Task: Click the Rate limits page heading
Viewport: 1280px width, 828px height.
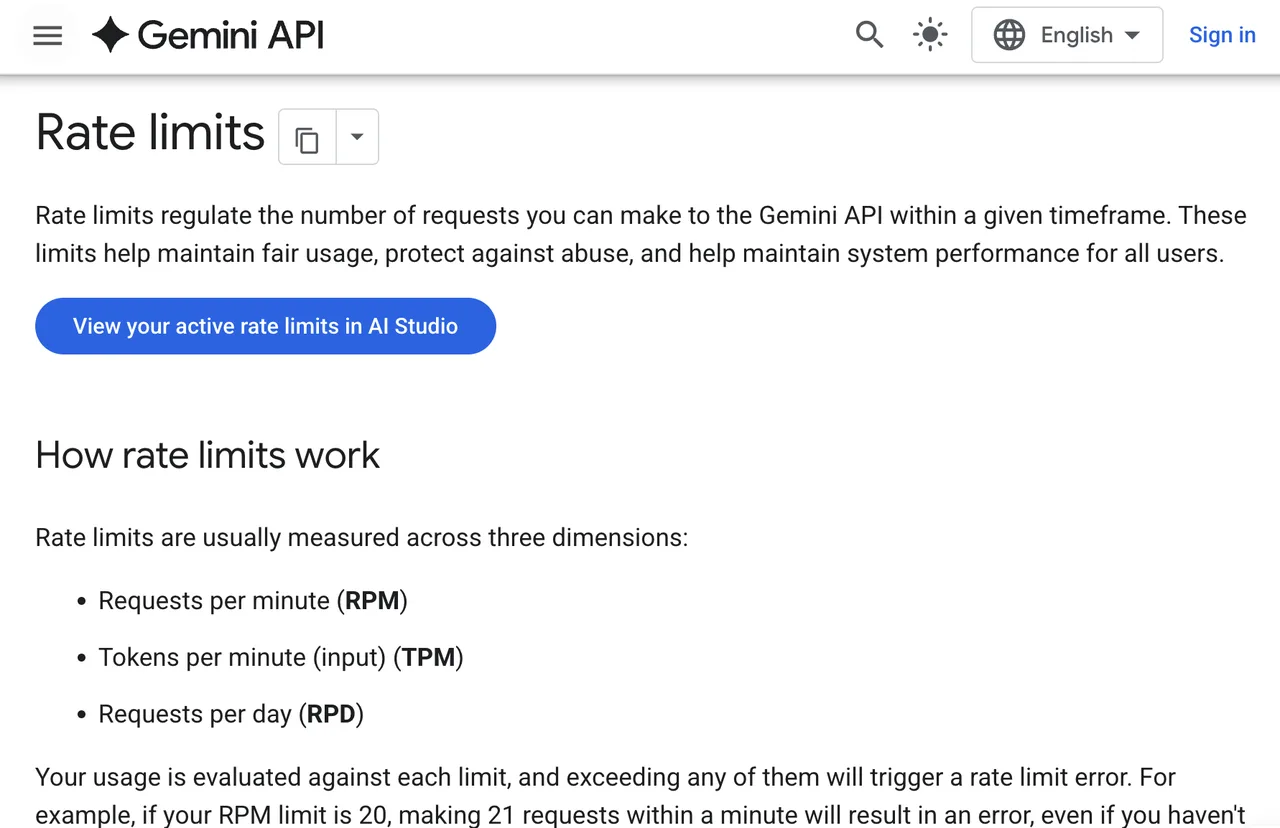Action: (150, 133)
